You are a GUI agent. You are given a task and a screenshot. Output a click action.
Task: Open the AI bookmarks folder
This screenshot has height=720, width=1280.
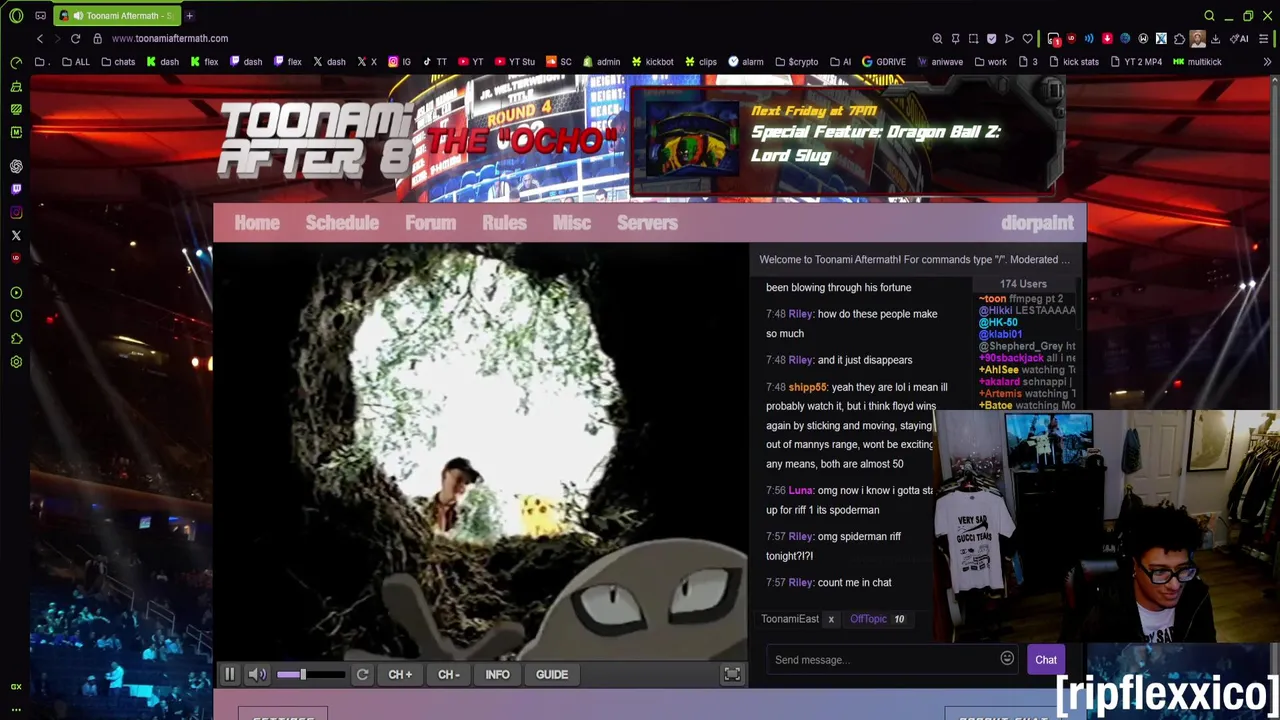click(840, 62)
